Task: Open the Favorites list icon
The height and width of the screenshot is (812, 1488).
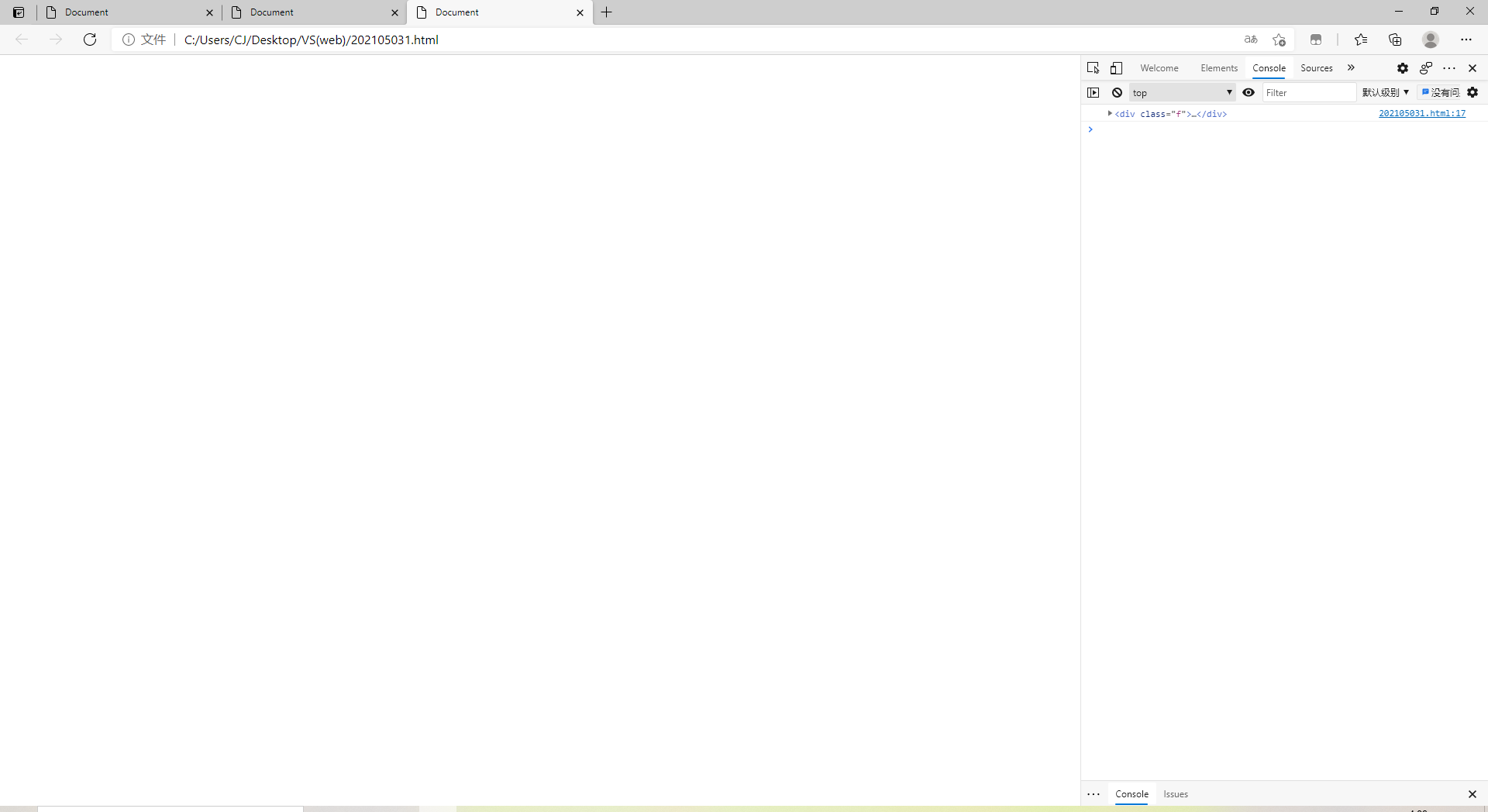Action: [x=1360, y=40]
